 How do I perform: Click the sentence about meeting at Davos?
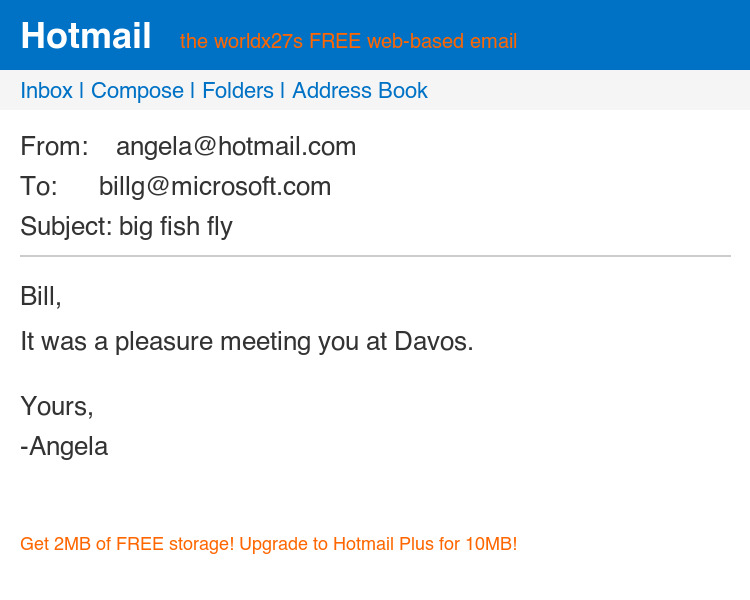tap(246, 342)
